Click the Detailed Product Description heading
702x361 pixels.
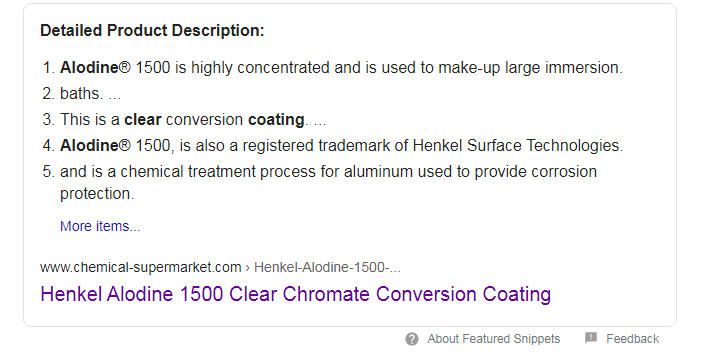coord(152,30)
